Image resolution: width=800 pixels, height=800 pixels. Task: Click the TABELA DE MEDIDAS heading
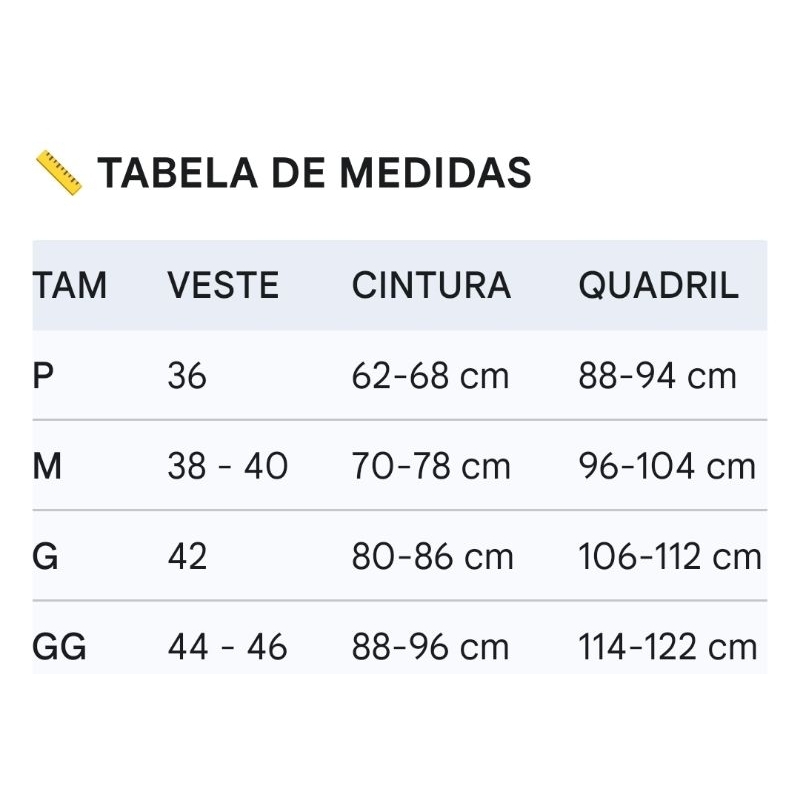tap(313, 173)
